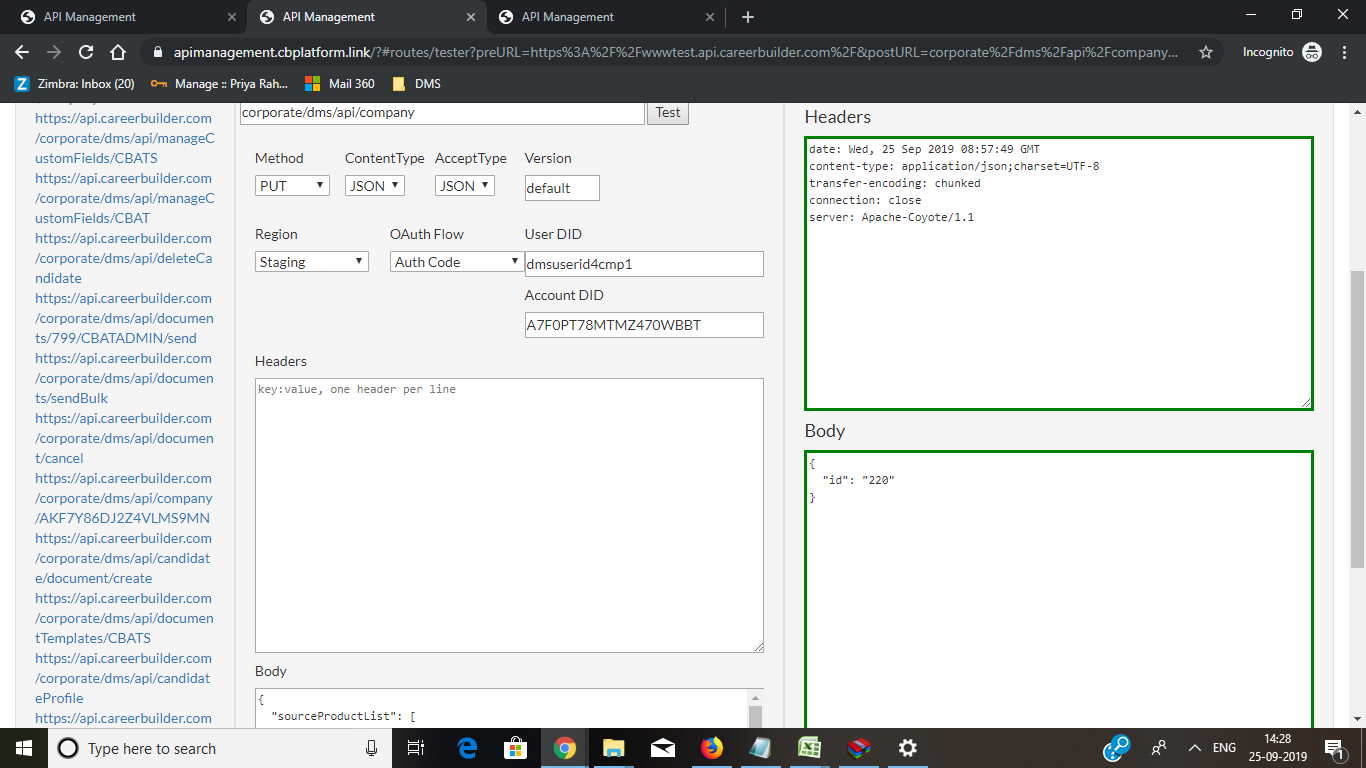Open Microsoft Store from the taskbar
1366x768 pixels.
click(515, 748)
